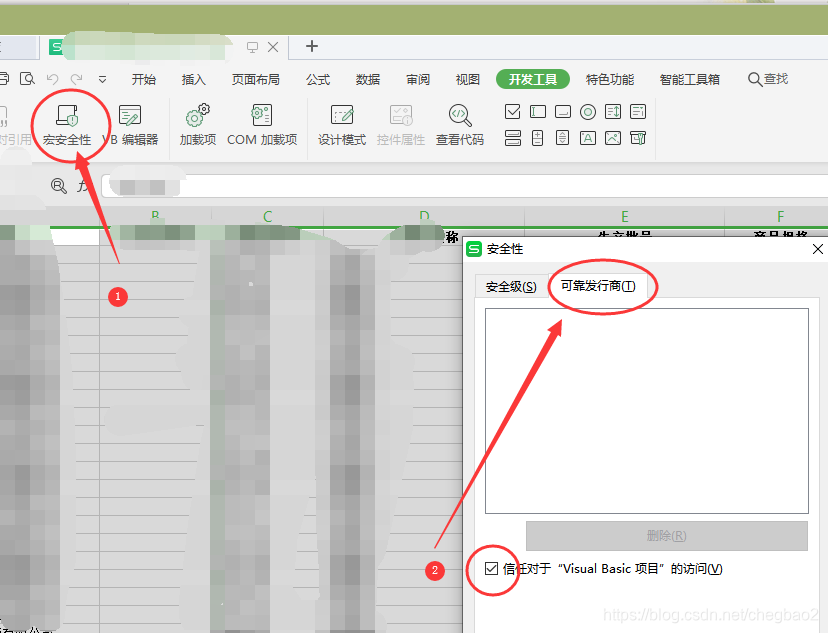Insert a spin button control
Image resolution: width=828 pixels, height=633 pixels.
(538, 138)
